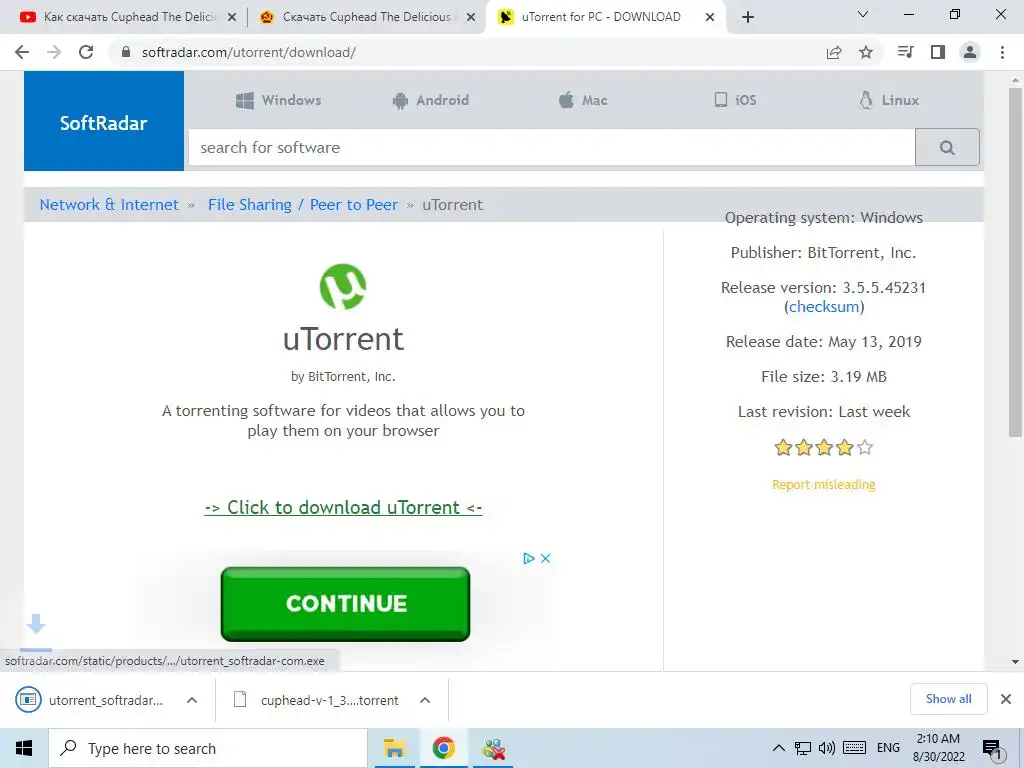This screenshot has width=1024, height=768.
Task: Show hidden tray icons chevron
Action: (778, 748)
